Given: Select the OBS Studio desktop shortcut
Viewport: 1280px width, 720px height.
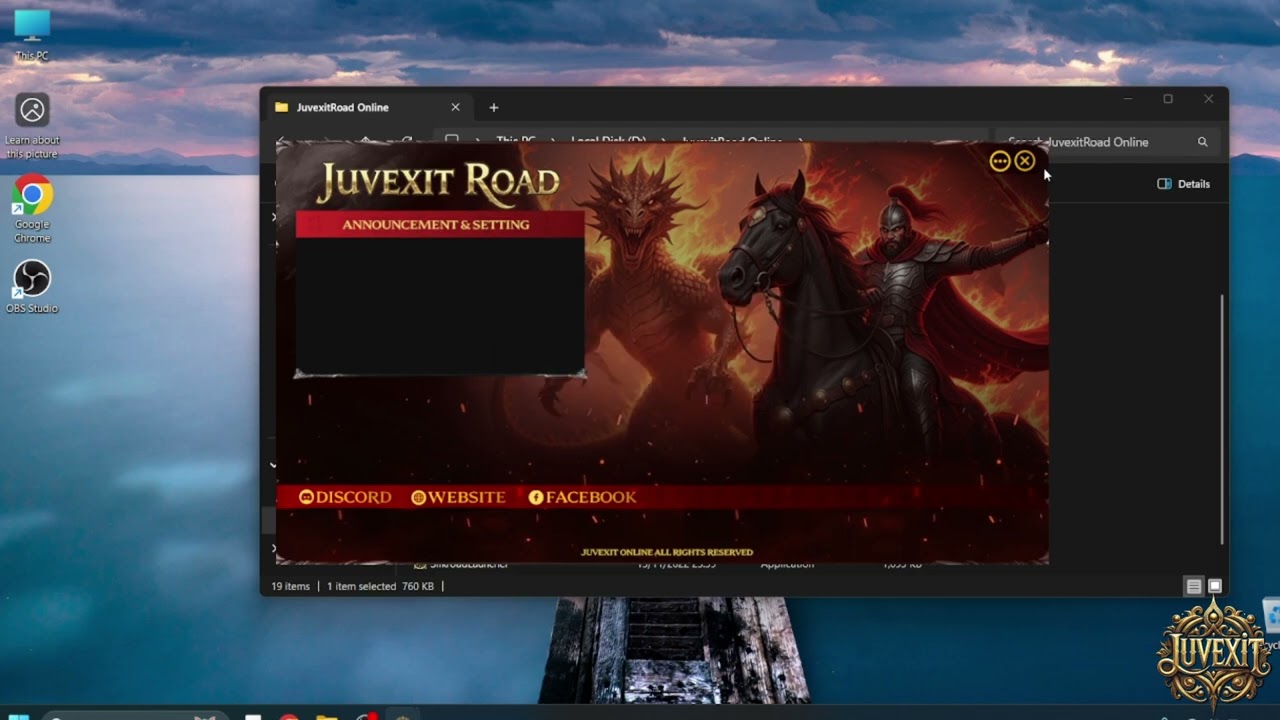Looking at the screenshot, I should [32, 287].
